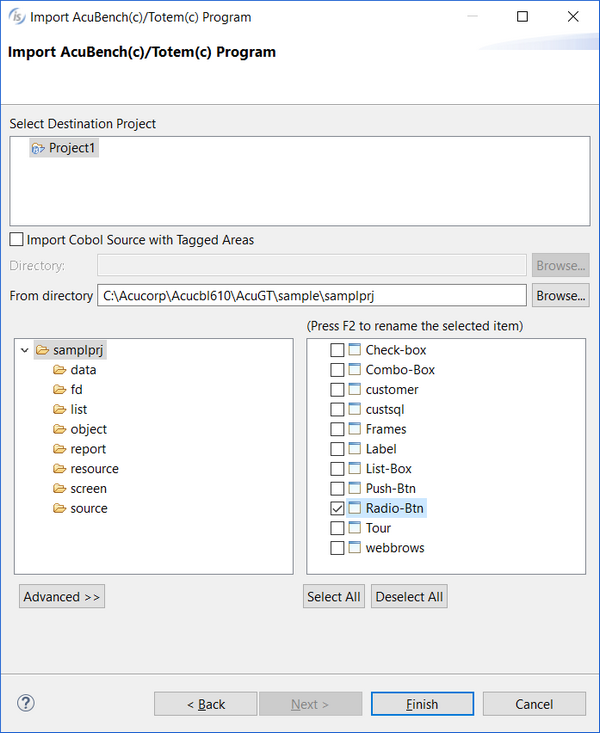The height and width of the screenshot is (733, 600).
Task: Click the Label program window icon
Action: click(355, 448)
